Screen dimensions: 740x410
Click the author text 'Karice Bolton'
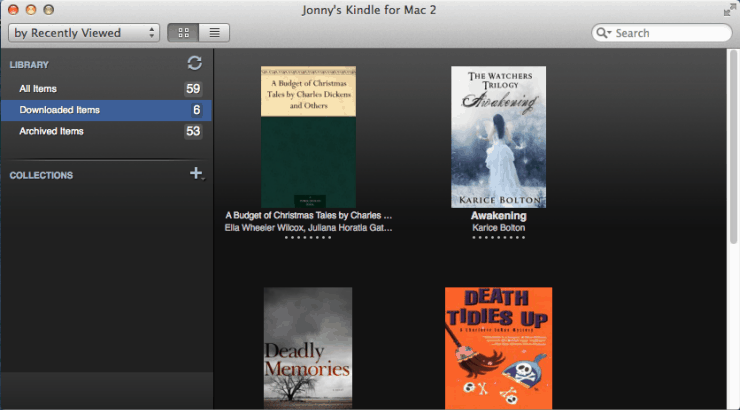coord(498,228)
